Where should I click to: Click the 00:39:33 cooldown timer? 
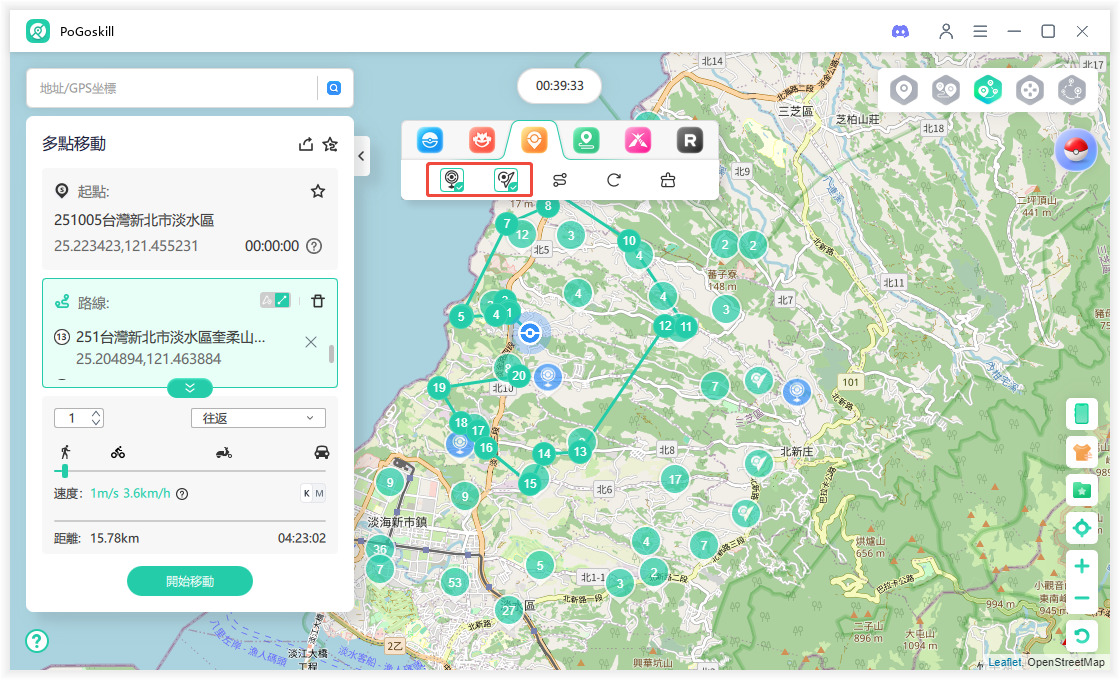click(559, 86)
